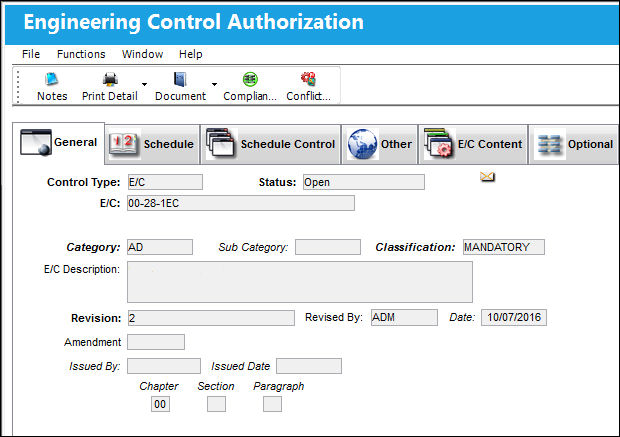Viewport: 620px width, 437px height.
Task: Click the Category field showing AD
Action: click(x=160, y=247)
